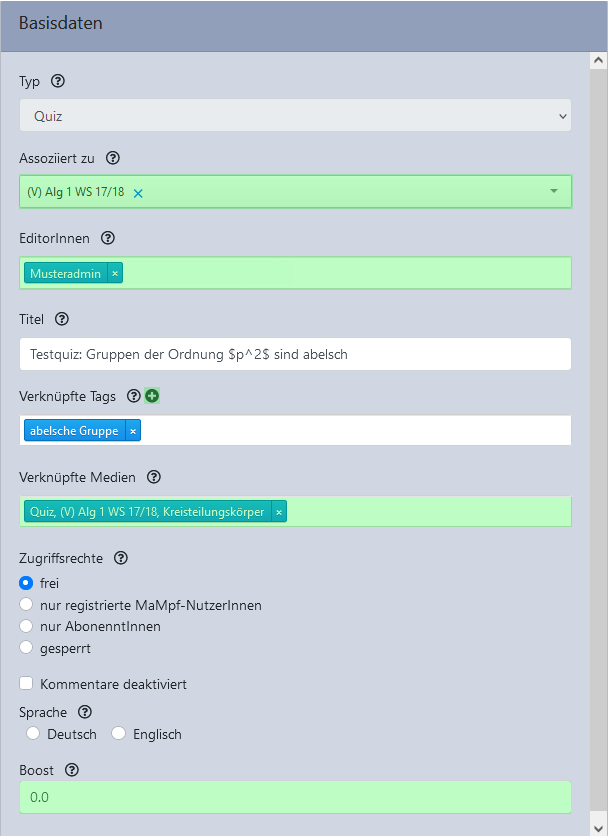
Task: Remove the Musteradmin editor tag
Action: click(115, 273)
